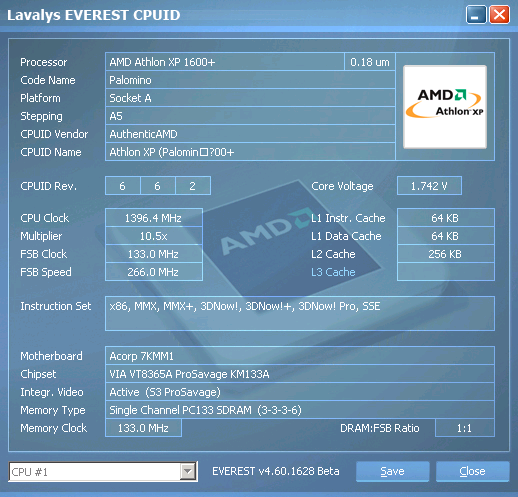Click the L1 Data Cache '64 KB' value
518x497 pixels.
click(x=446, y=236)
